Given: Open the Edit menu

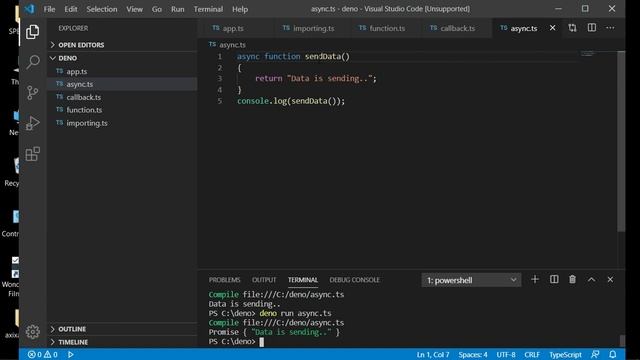Looking at the screenshot, I should [x=71, y=9].
